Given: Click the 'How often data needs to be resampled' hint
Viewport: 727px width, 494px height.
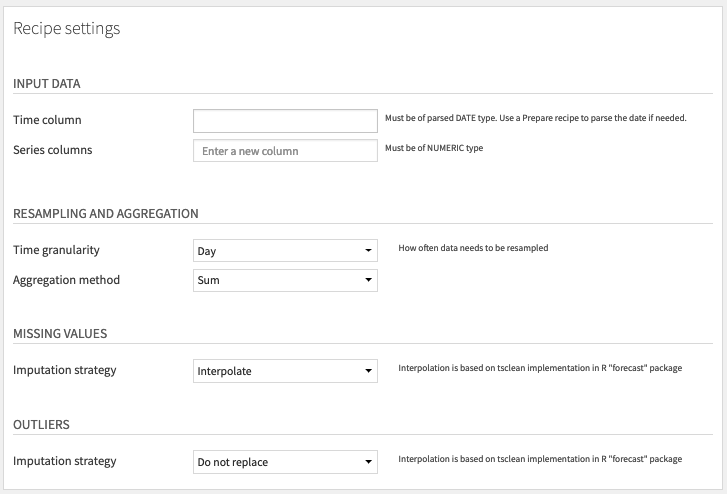Looking at the screenshot, I should (473, 248).
